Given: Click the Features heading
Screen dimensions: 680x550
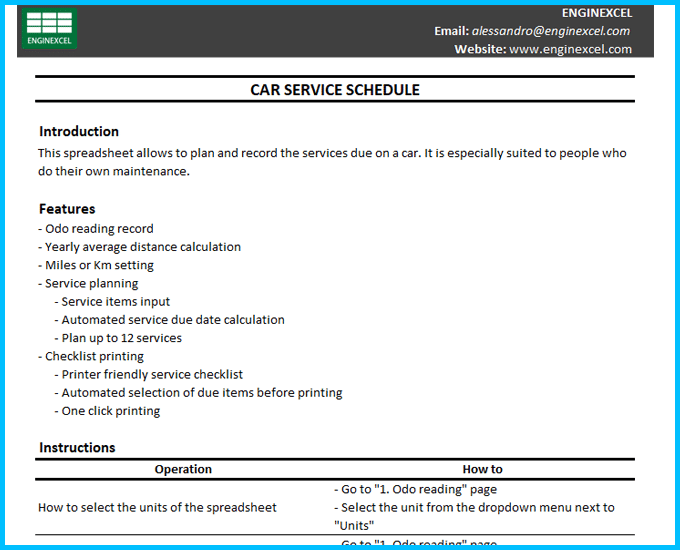Looking at the screenshot, I should point(67,209).
